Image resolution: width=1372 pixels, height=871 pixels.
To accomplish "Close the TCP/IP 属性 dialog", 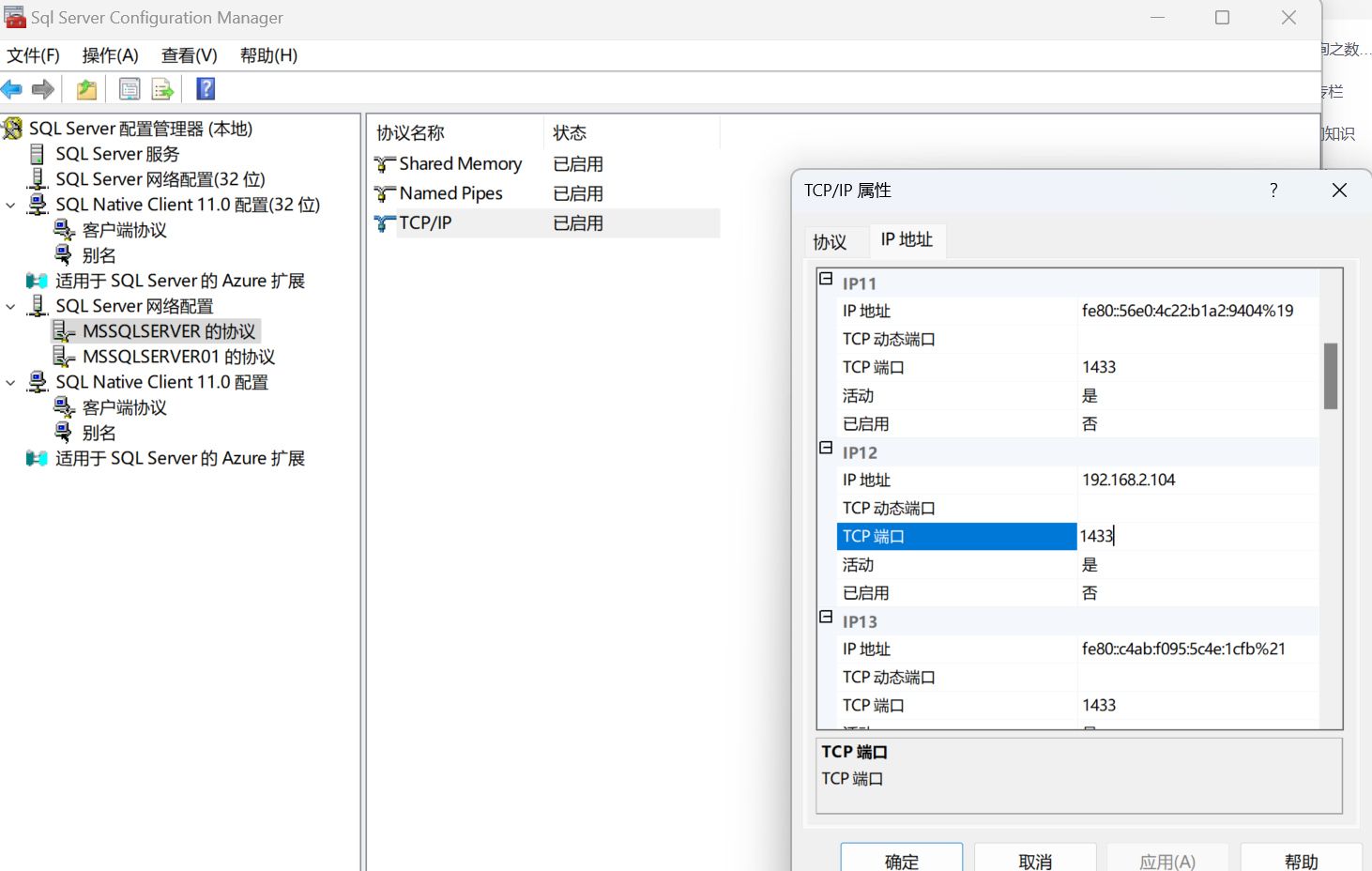I will [x=1339, y=191].
